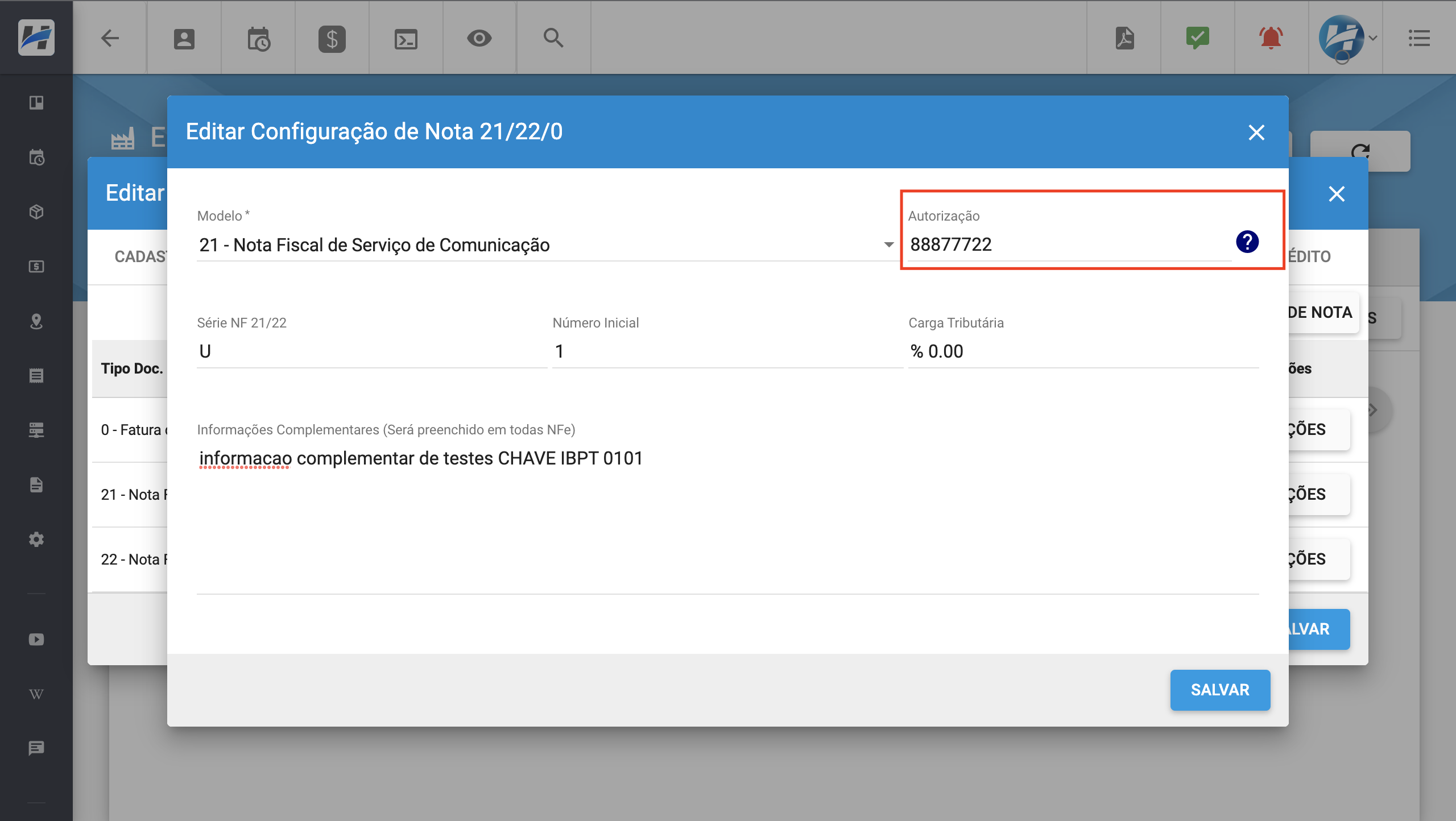Open the wiki W icon in sidebar
This screenshot has height=821, width=1456.
(x=36, y=694)
